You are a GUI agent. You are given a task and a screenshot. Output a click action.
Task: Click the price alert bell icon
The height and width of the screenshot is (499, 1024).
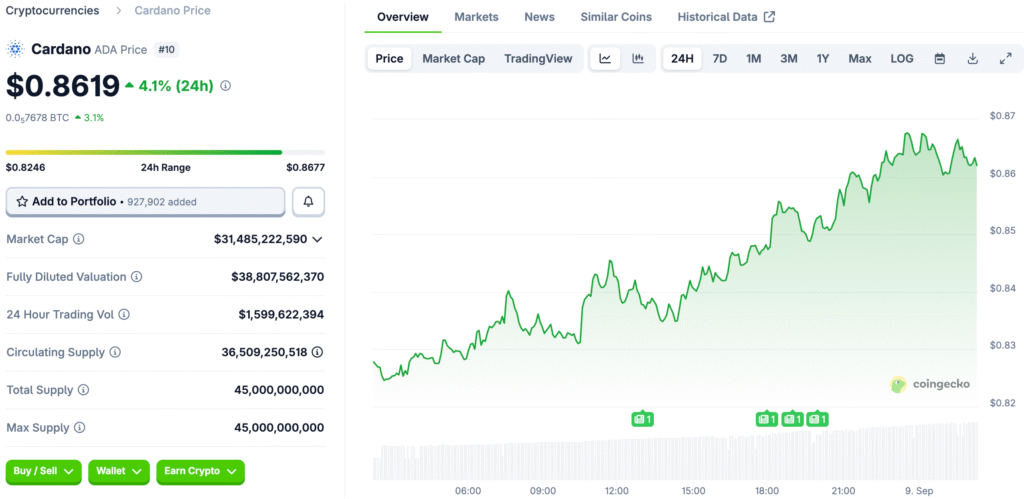point(308,202)
